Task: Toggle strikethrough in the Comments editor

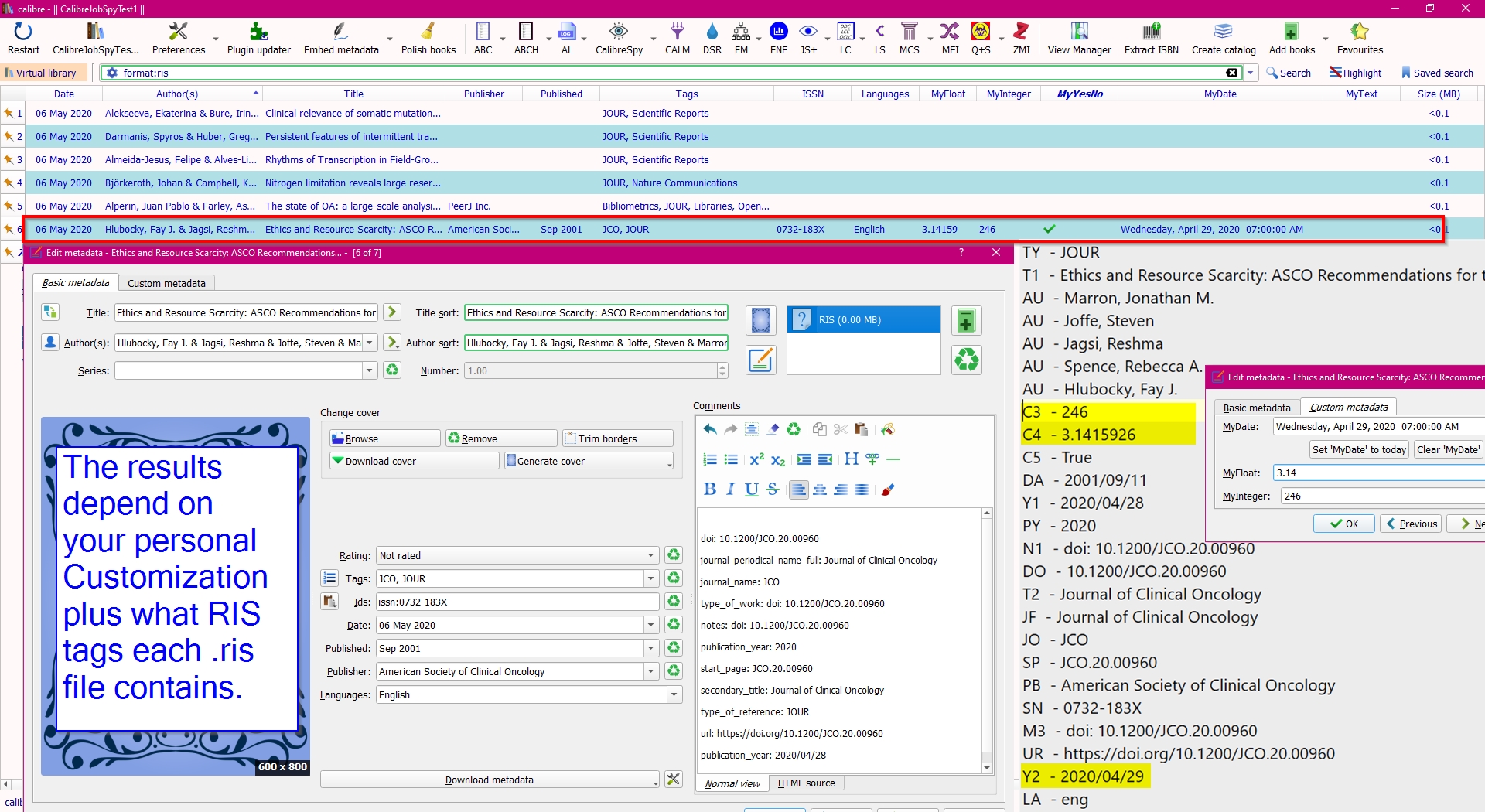Action: 772,489
